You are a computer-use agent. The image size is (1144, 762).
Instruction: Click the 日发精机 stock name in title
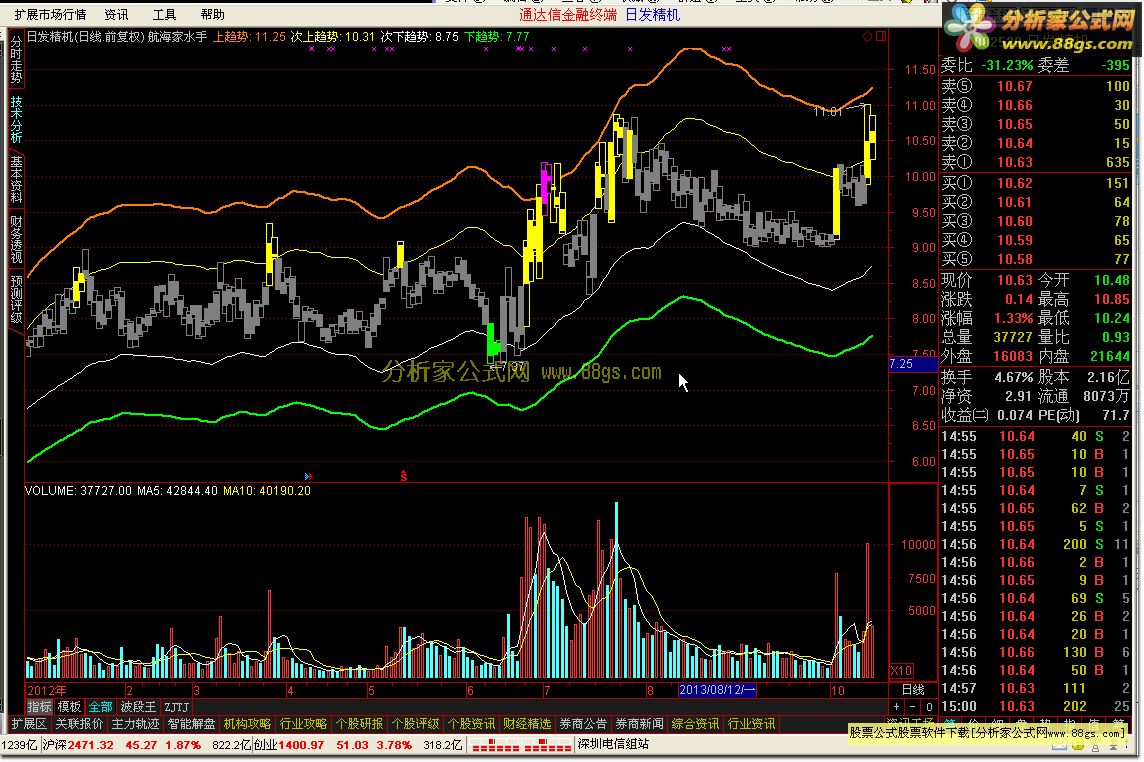point(653,15)
